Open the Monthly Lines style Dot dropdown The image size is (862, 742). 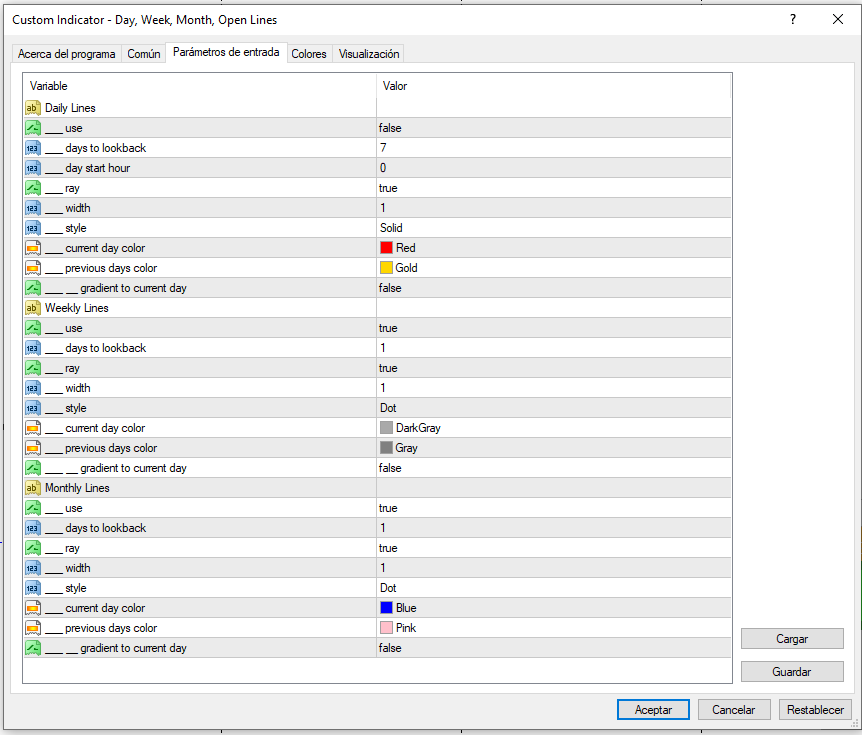[554, 588]
